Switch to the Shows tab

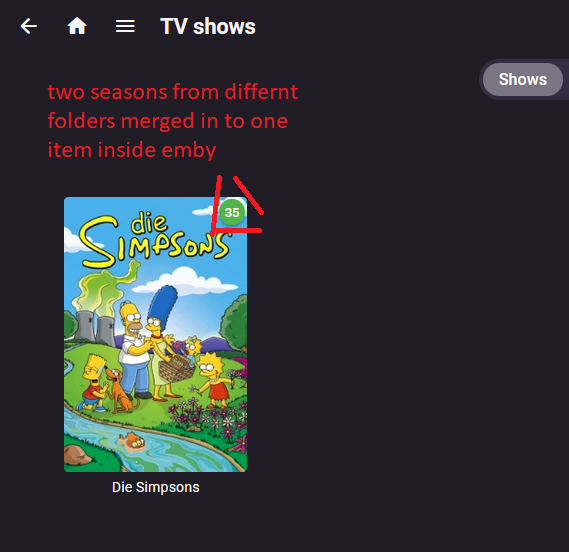click(x=523, y=79)
